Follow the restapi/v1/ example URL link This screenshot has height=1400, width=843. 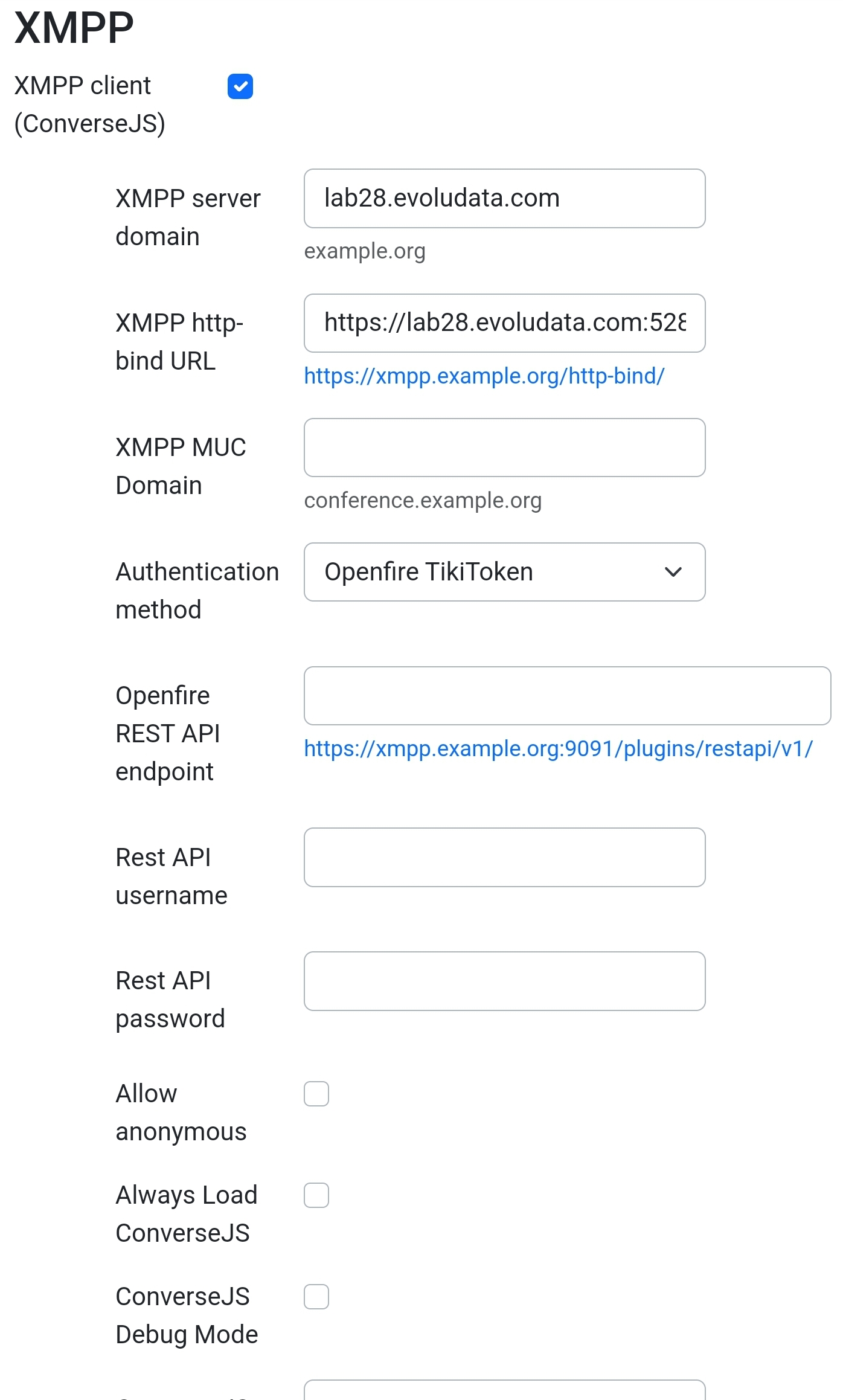tap(559, 749)
